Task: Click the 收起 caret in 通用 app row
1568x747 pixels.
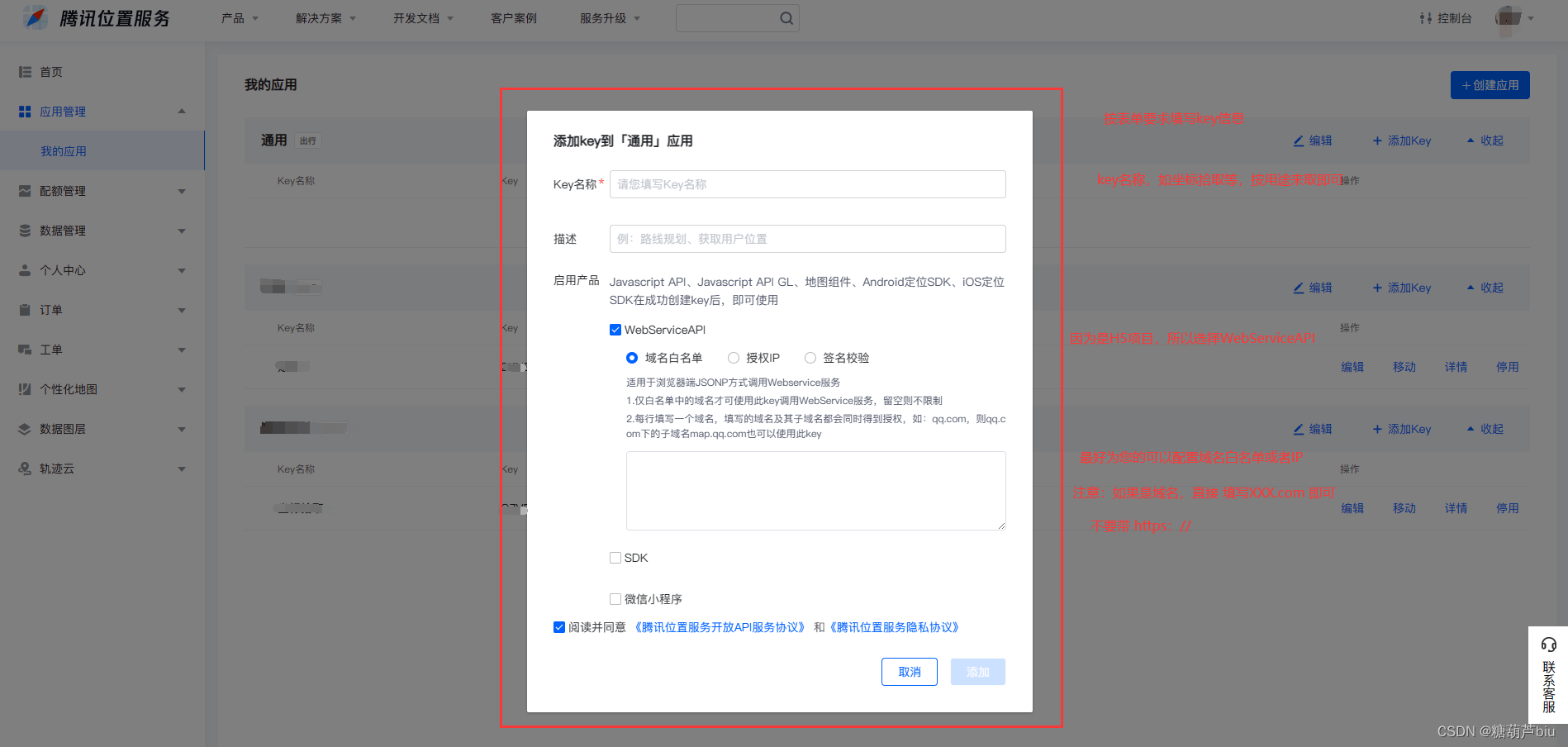Action: click(1471, 140)
